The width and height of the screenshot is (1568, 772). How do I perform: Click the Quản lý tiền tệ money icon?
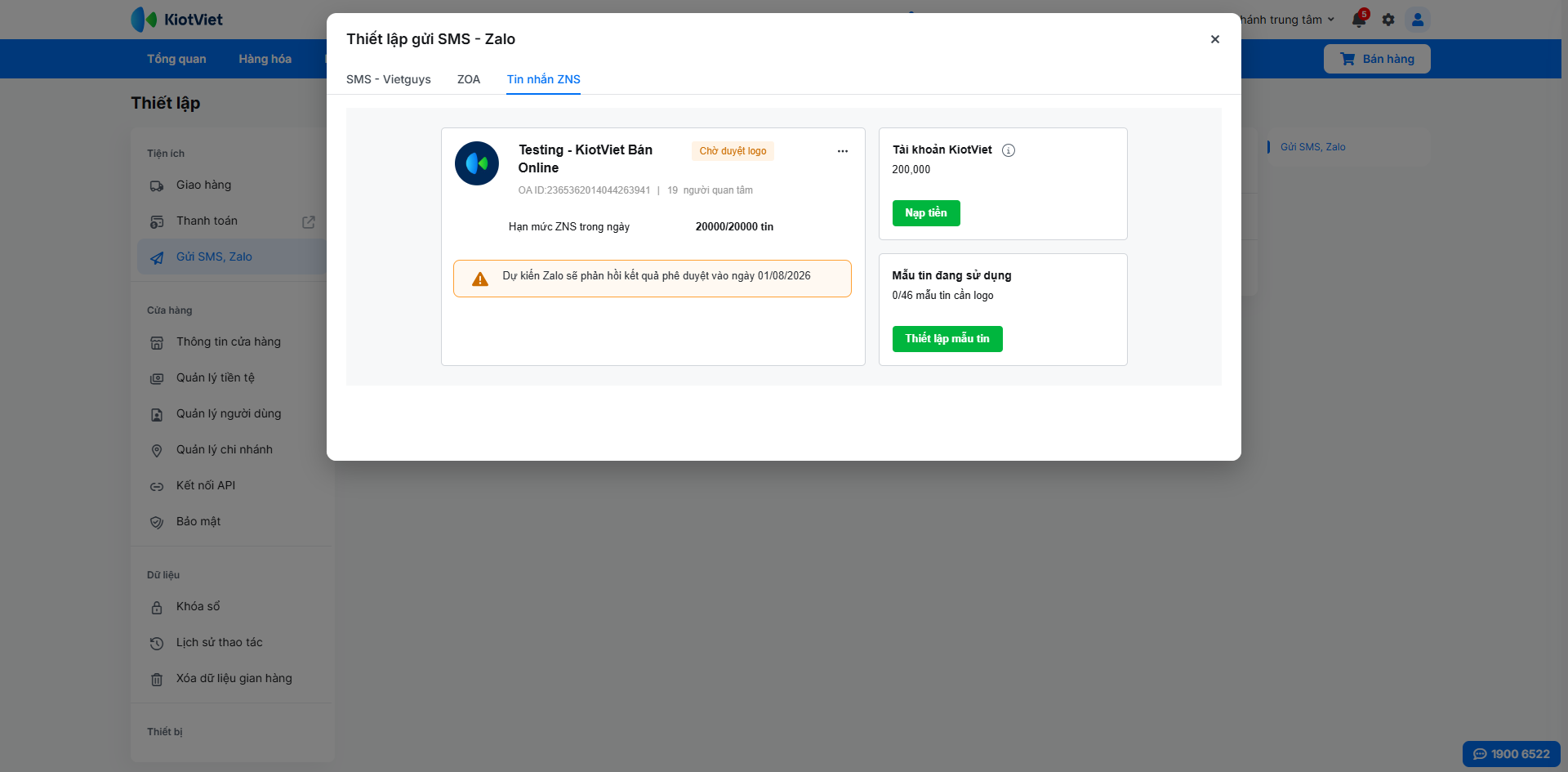pos(157,379)
